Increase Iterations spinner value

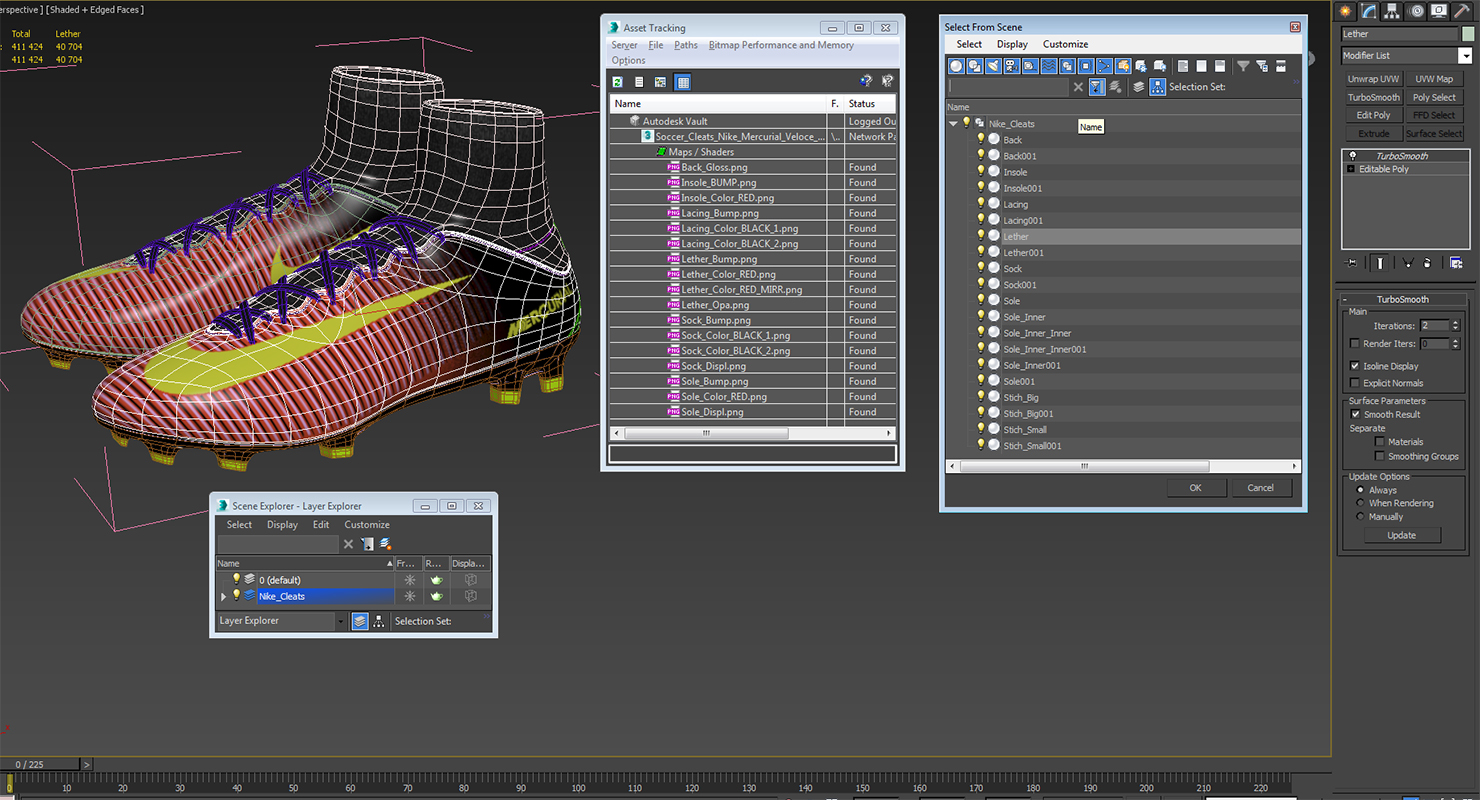point(1455,322)
